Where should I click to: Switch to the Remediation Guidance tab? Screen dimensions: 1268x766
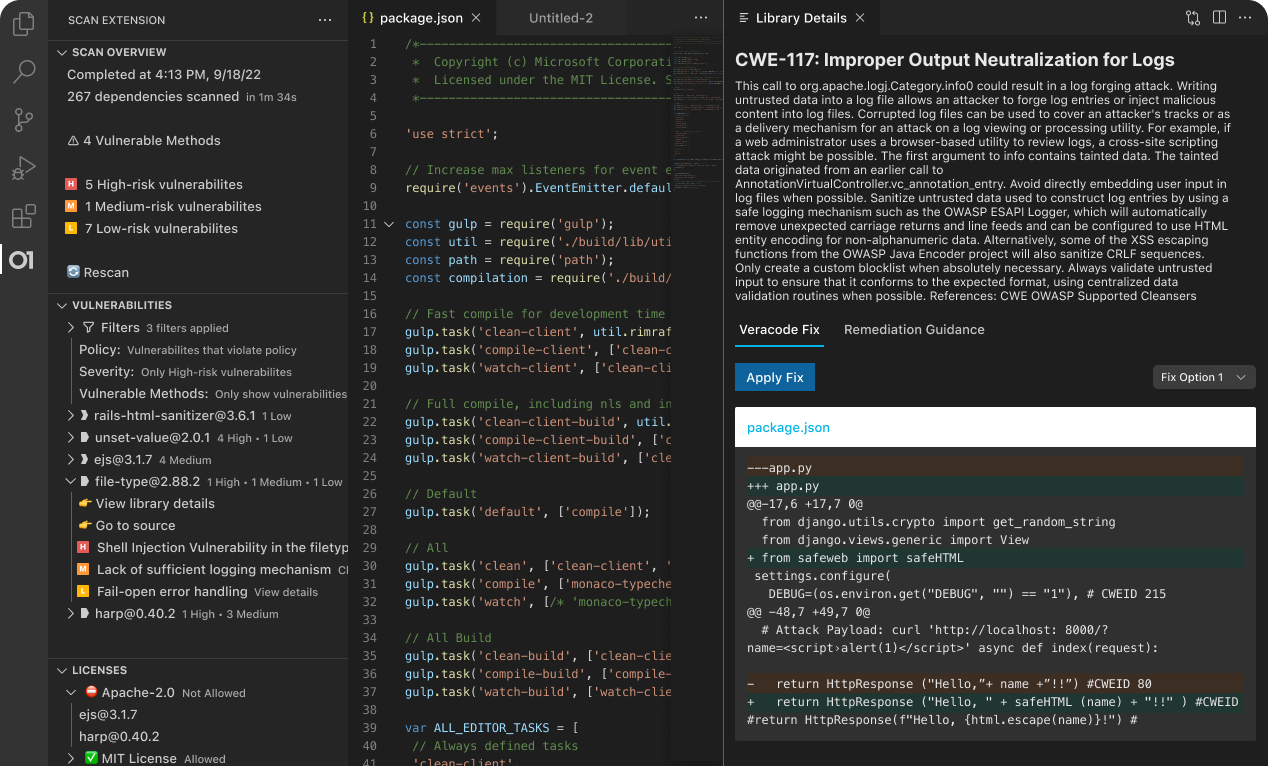point(913,330)
